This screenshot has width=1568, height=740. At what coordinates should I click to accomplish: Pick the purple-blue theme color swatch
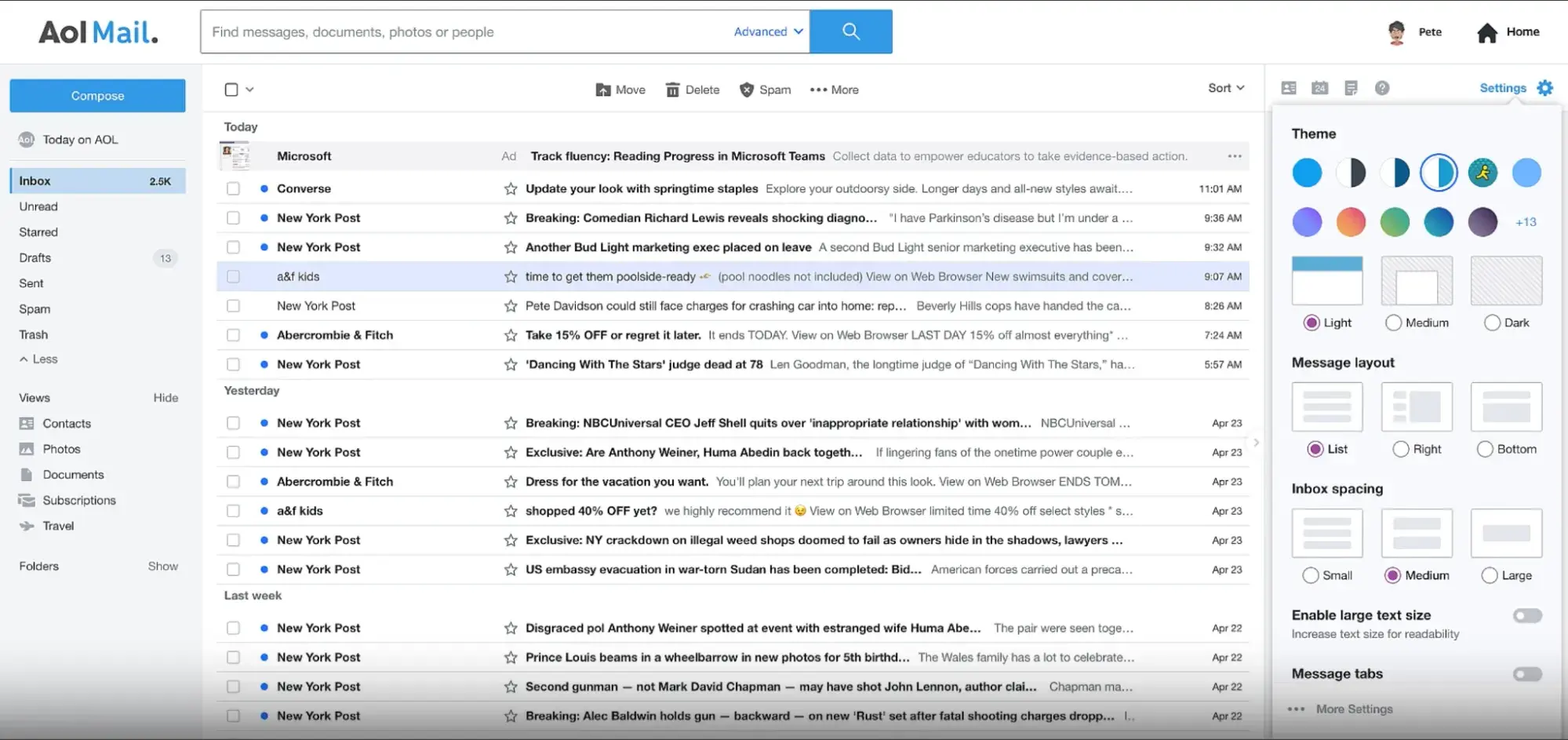(x=1307, y=222)
